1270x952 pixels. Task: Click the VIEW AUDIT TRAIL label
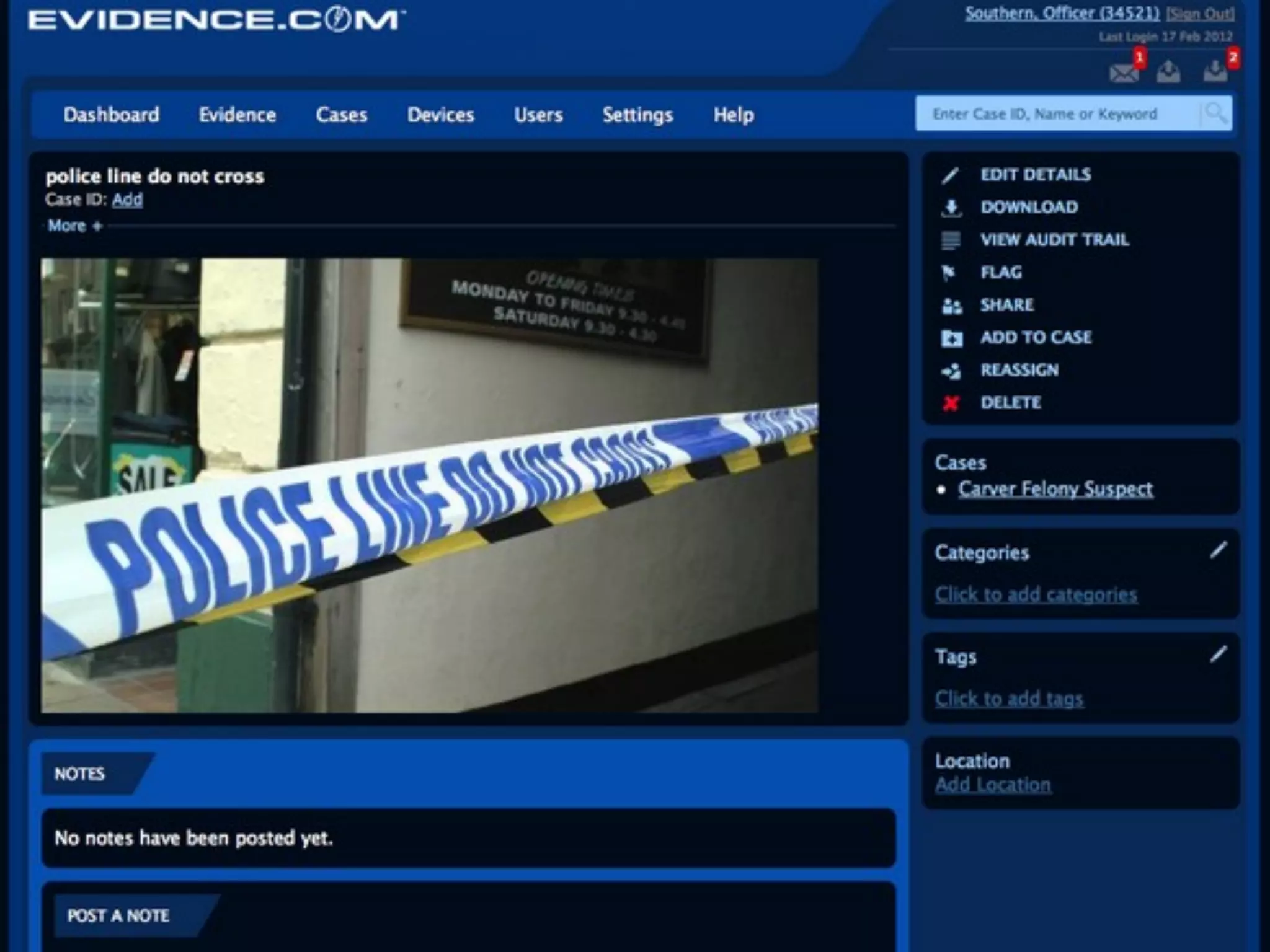[x=1055, y=240]
